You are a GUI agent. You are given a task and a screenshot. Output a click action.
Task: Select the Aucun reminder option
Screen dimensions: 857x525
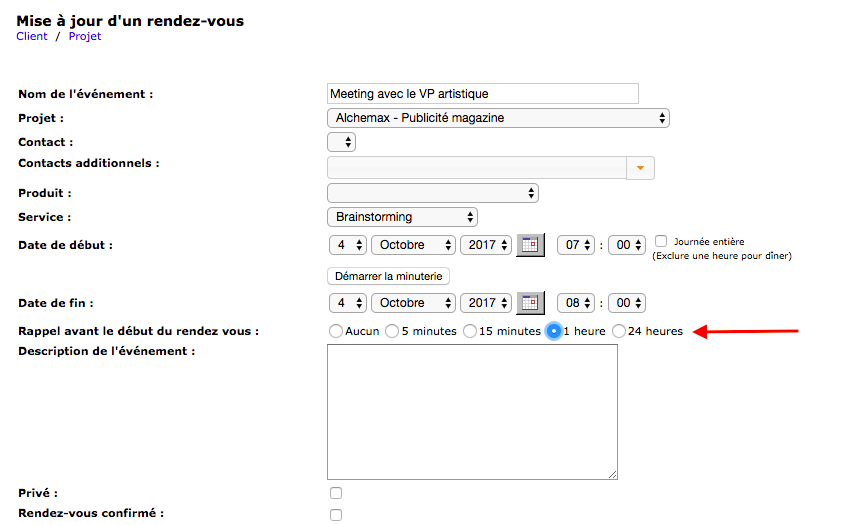(x=335, y=331)
